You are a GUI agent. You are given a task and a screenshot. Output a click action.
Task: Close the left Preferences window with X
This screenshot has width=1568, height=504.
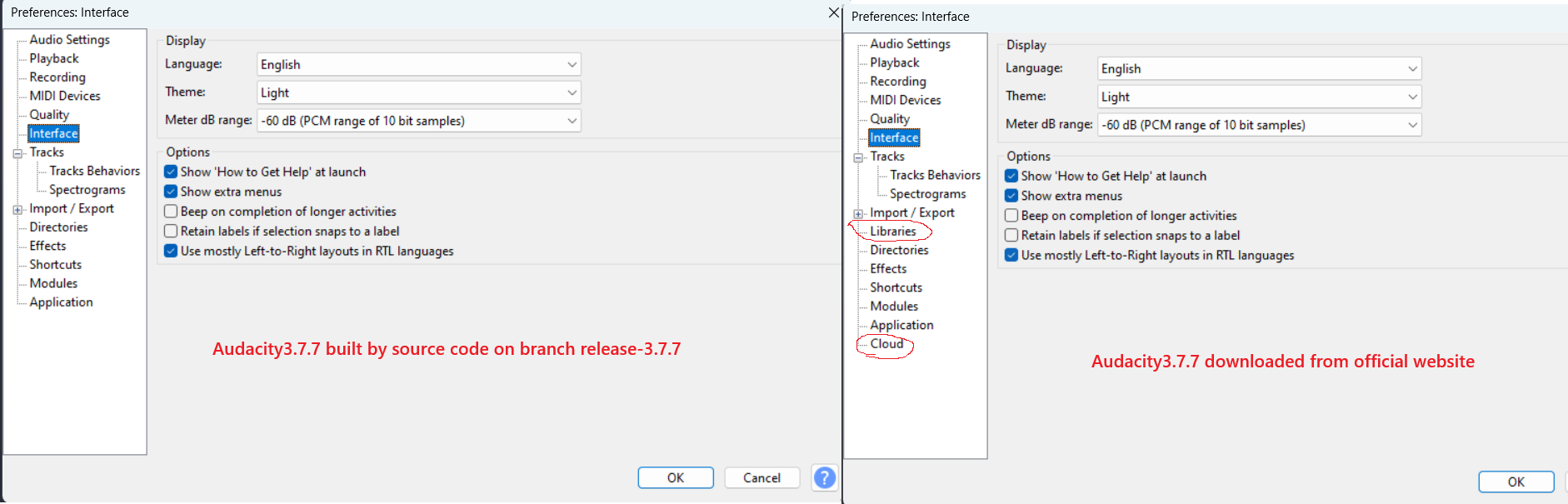pyautogui.click(x=833, y=12)
